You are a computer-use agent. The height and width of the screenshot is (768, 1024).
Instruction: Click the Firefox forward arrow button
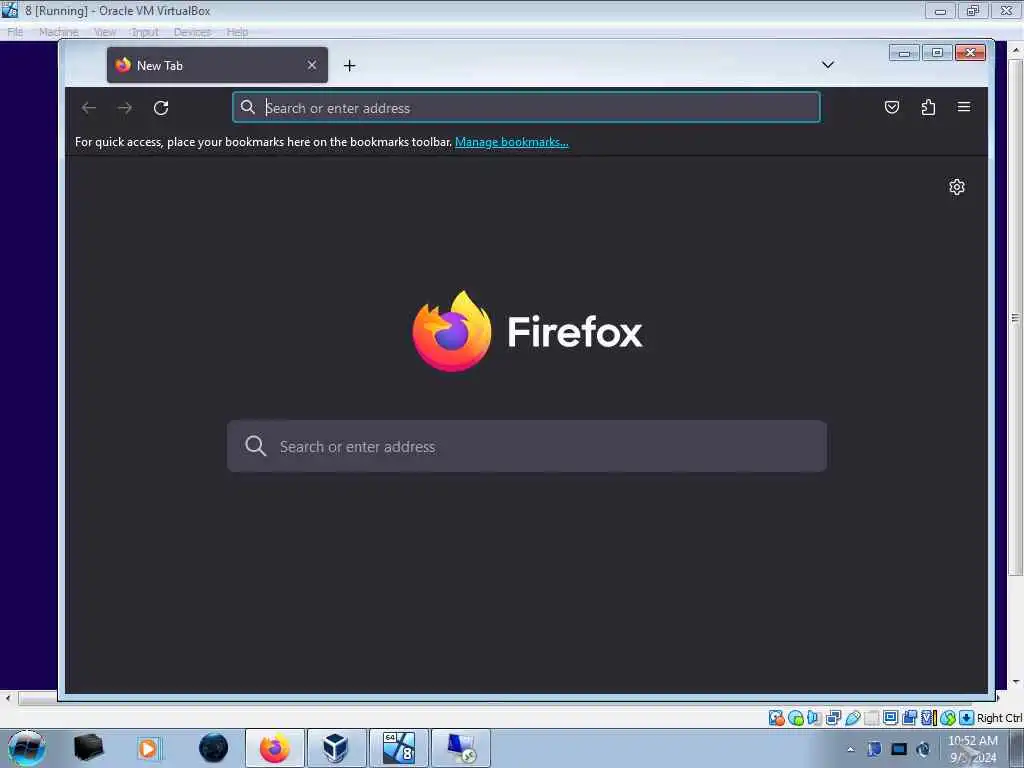point(125,108)
